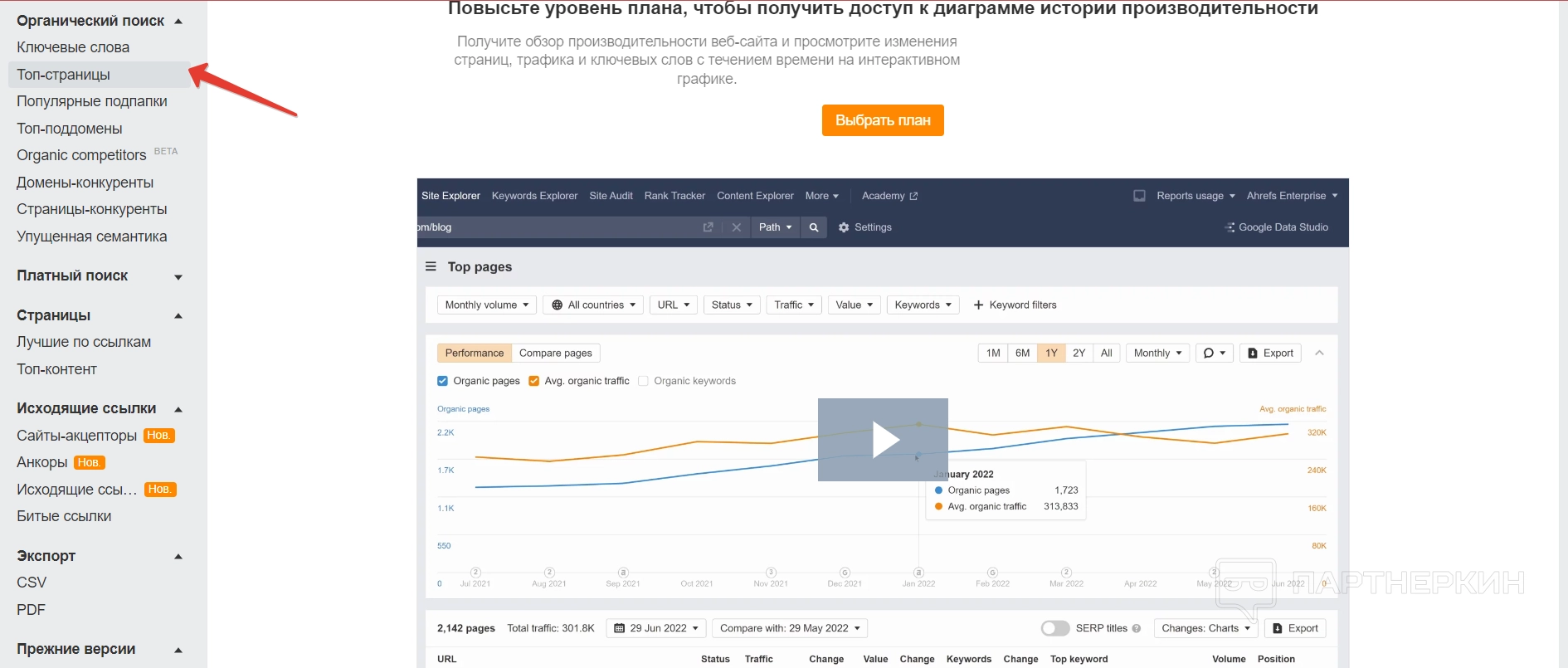Open Топ-страницы in the sidebar
Viewport: 1568px width, 668px height.
[64, 75]
